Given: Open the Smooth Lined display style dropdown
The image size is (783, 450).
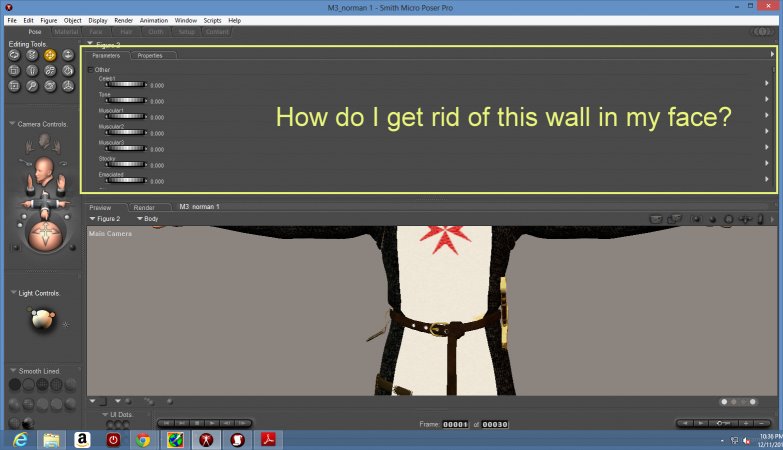Looking at the screenshot, I should 13,371.
